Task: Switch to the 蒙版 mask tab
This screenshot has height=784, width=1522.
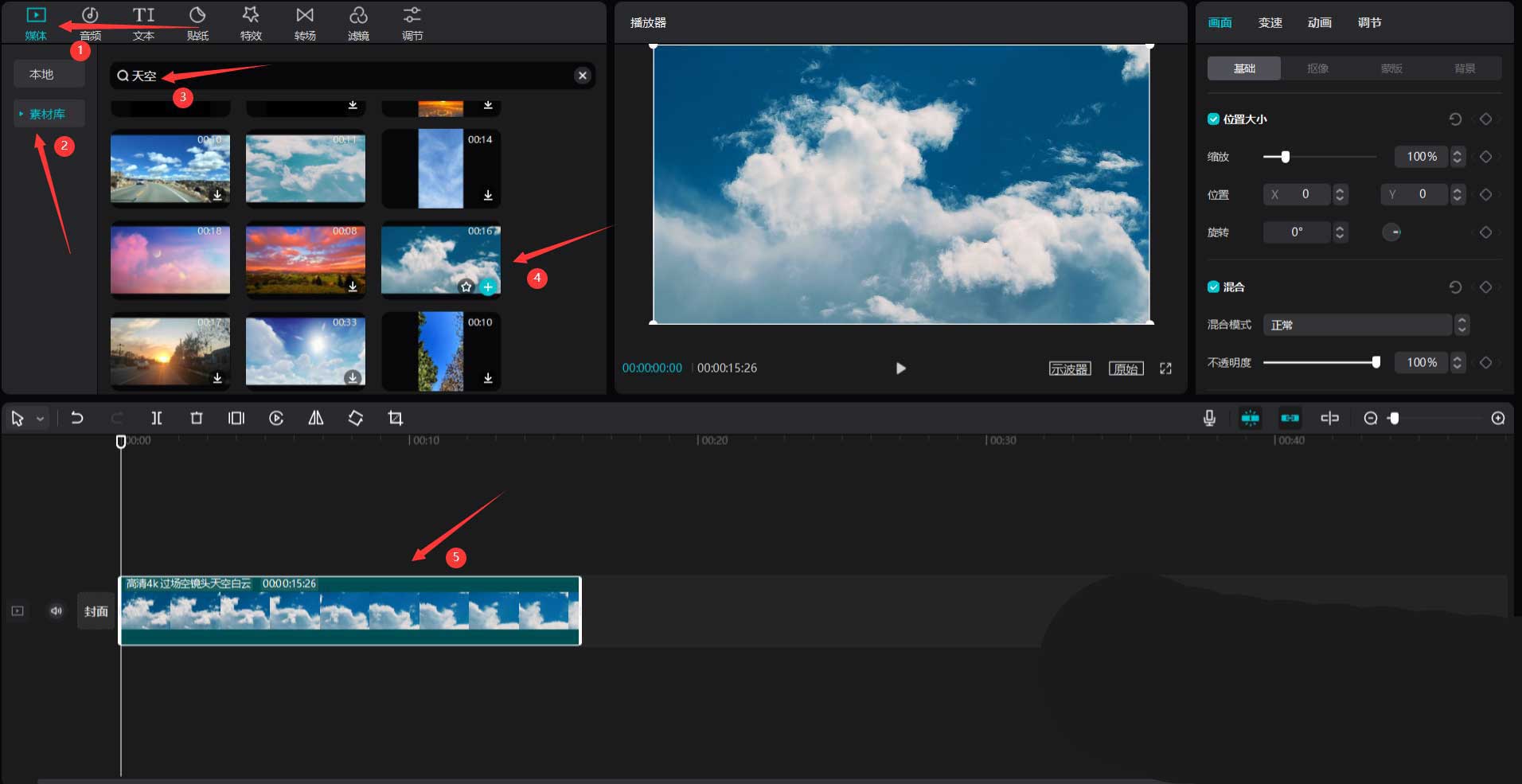Action: [x=1391, y=68]
